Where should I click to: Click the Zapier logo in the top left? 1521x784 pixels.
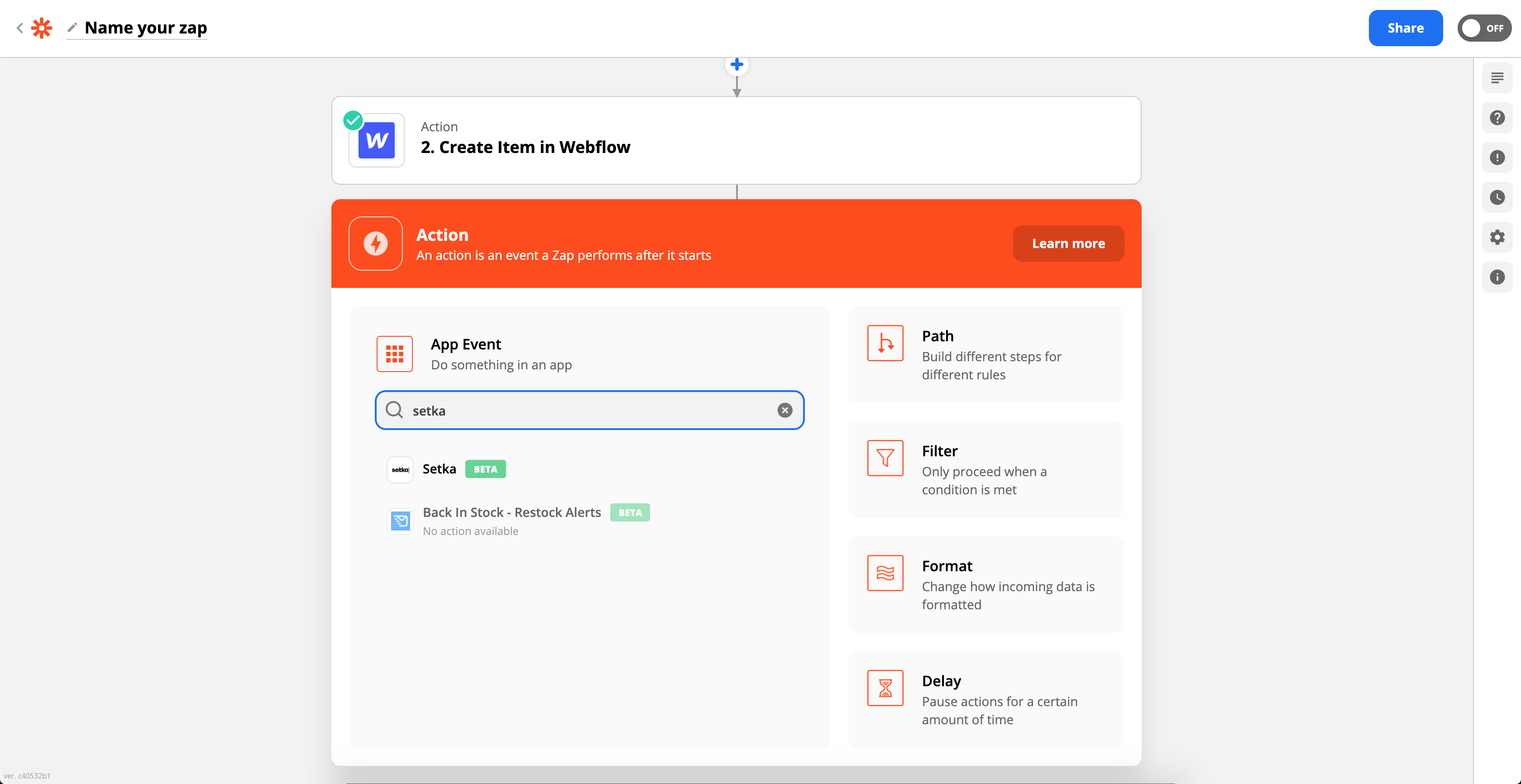[x=41, y=28]
